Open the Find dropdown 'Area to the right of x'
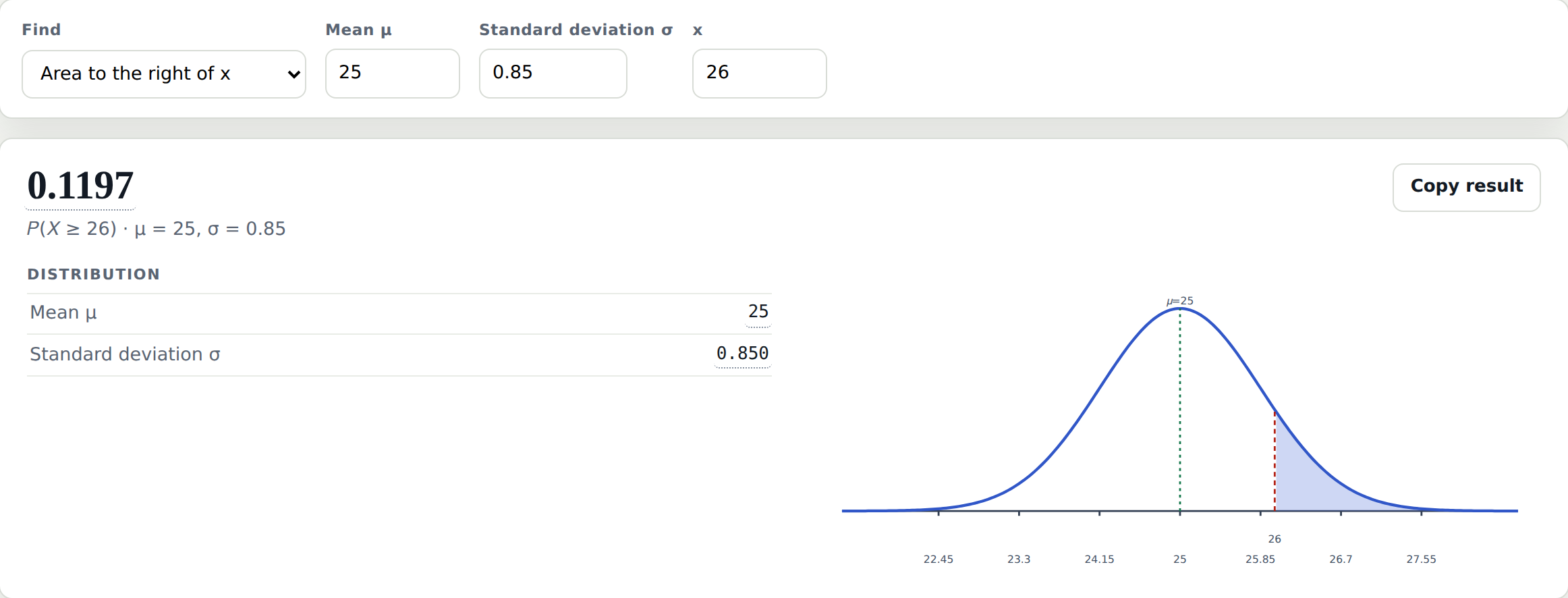Image resolution: width=1568 pixels, height=598 pixels. tap(164, 74)
